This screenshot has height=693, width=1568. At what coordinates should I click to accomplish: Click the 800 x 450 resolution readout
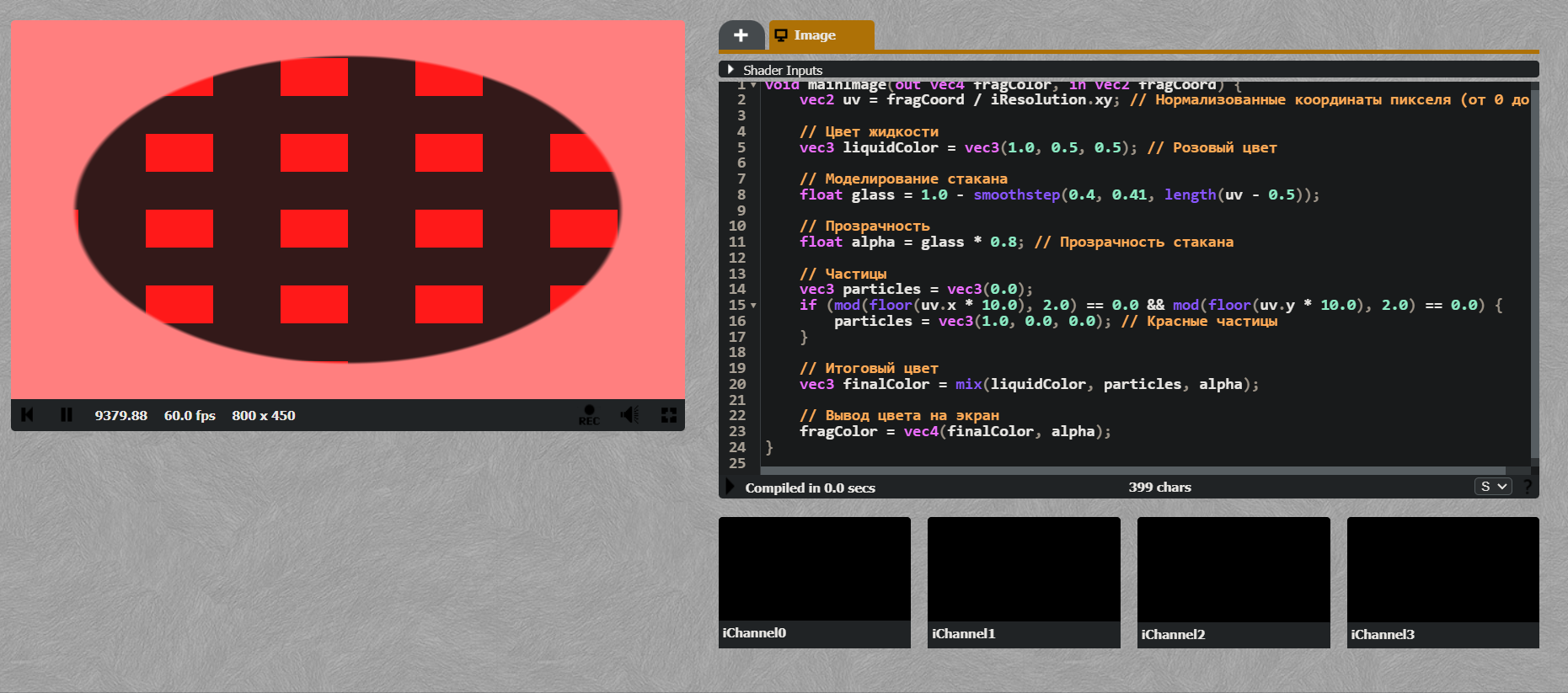(x=264, y=415)
